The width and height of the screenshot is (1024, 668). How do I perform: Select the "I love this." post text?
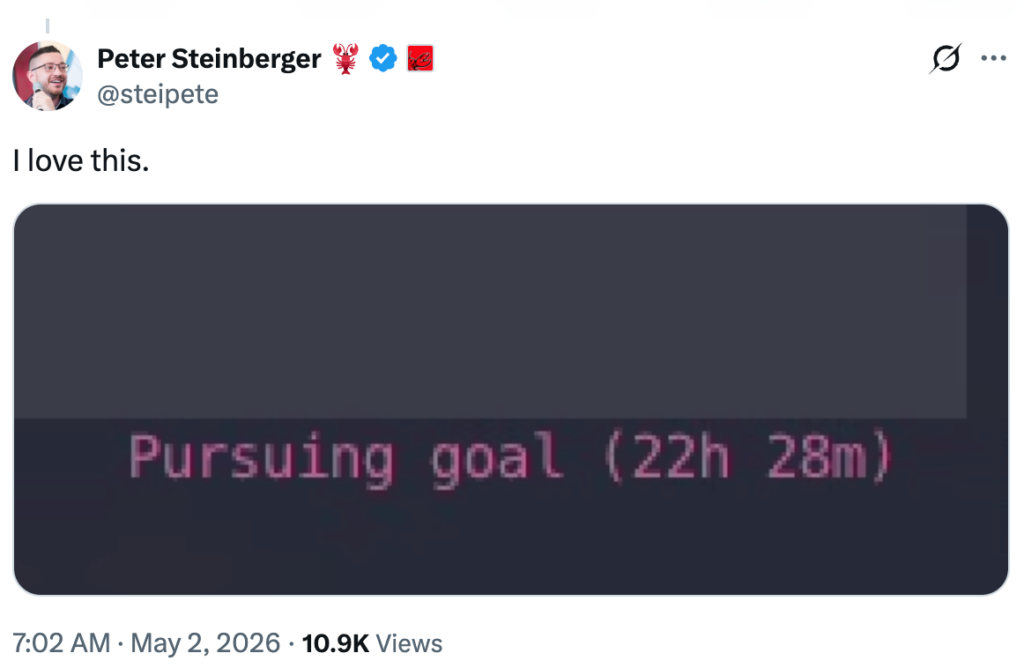tap(81, 161)
